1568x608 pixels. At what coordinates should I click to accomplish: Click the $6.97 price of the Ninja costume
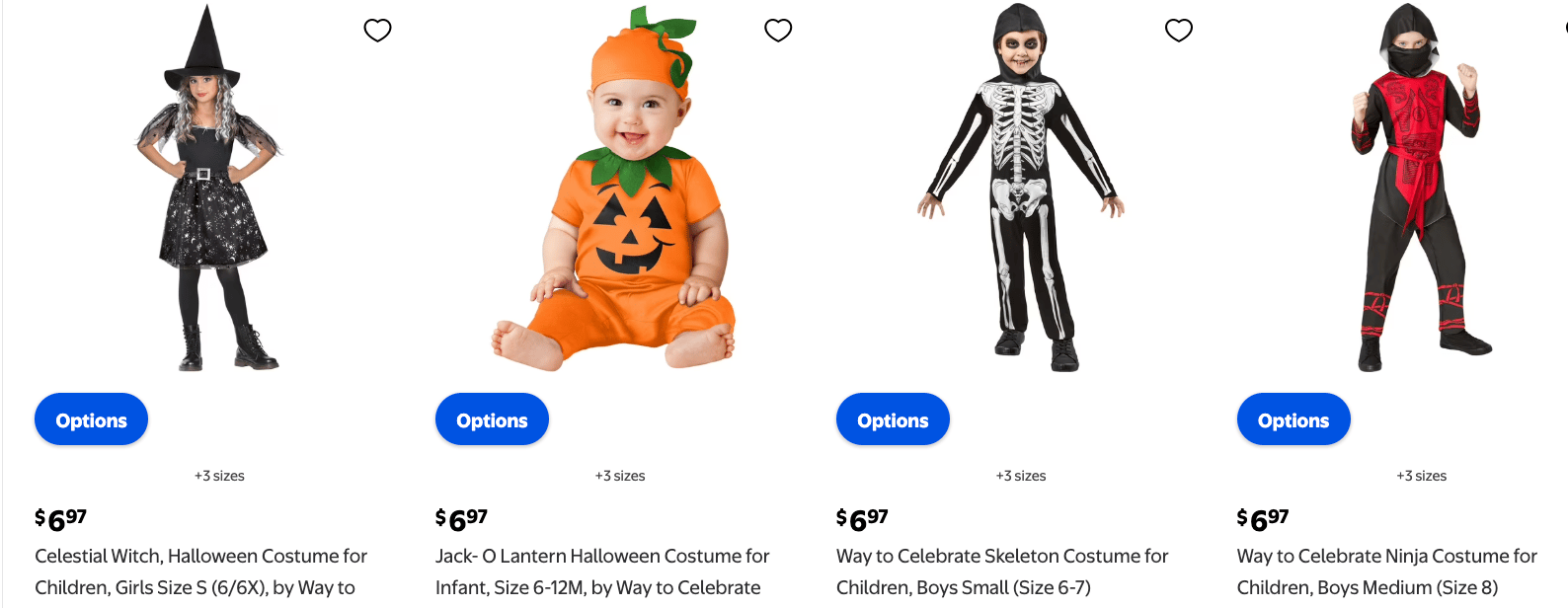(1263, 518)
